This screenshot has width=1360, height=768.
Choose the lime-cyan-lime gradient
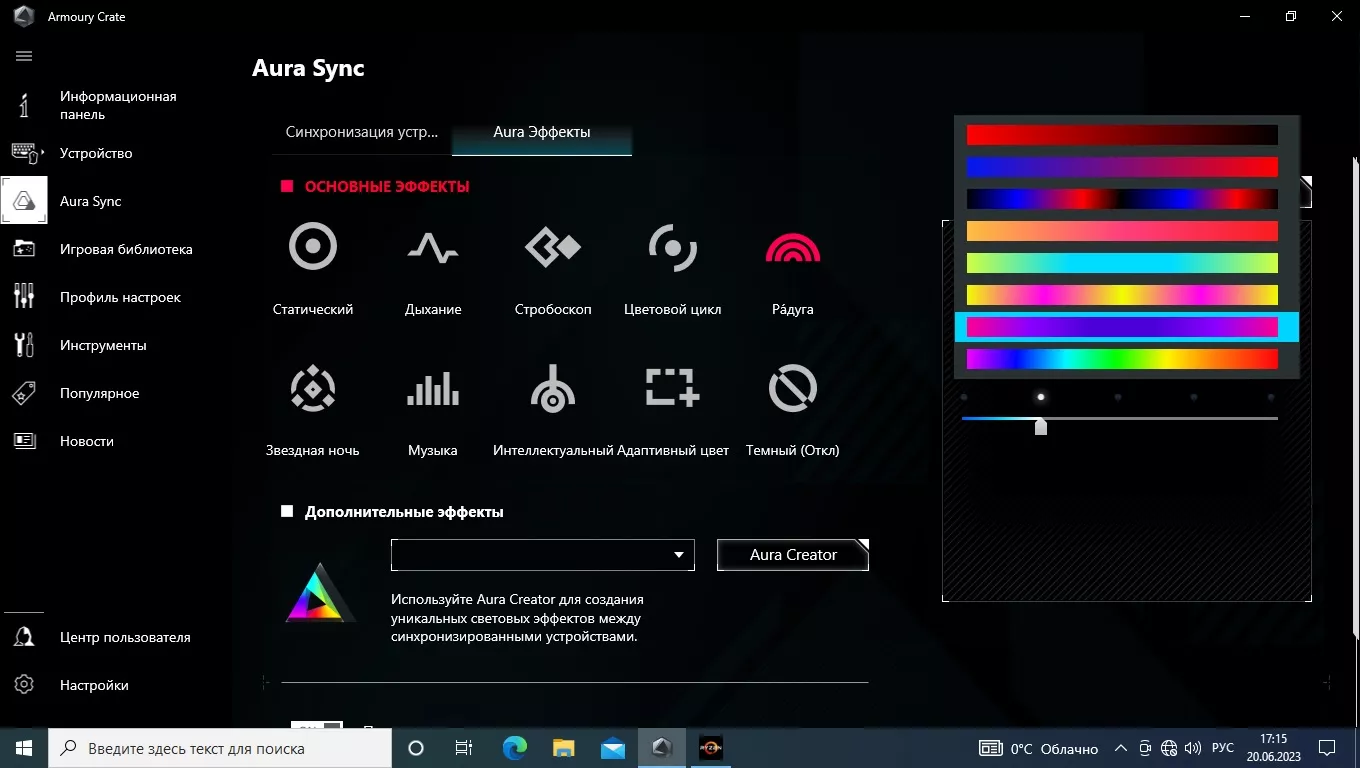(1122, 263)
